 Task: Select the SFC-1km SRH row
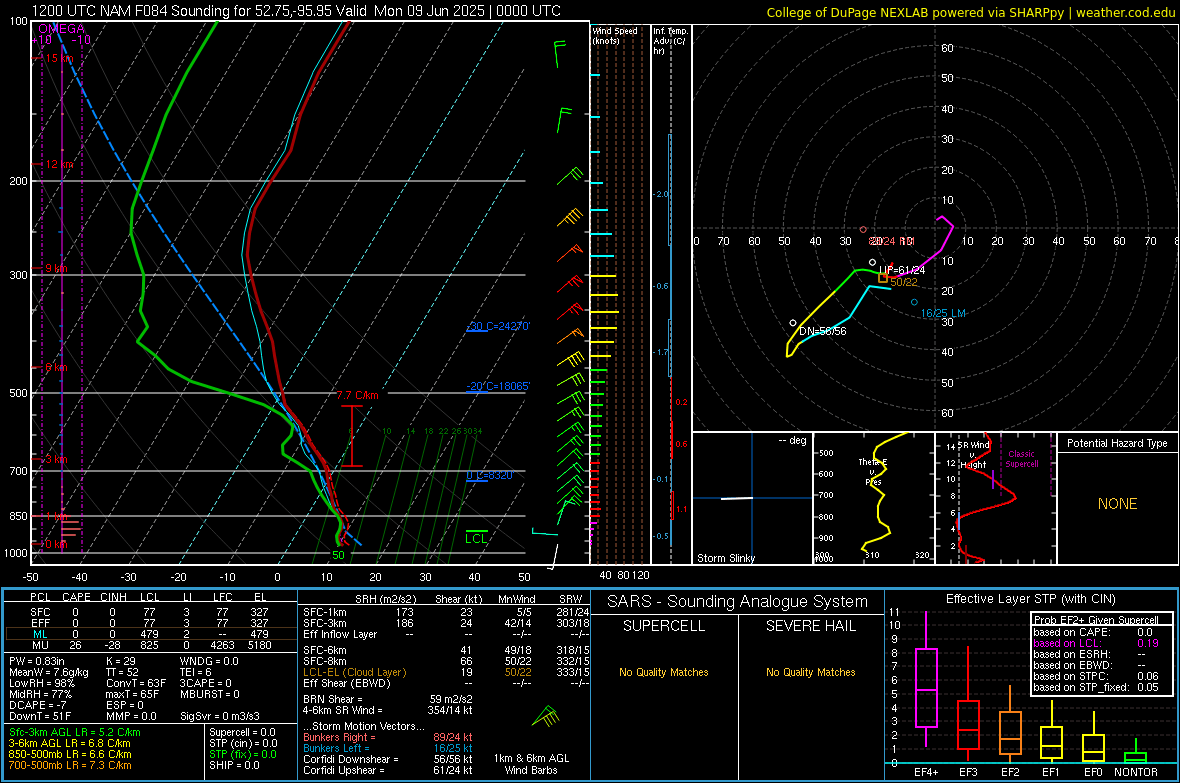point(446,612)
